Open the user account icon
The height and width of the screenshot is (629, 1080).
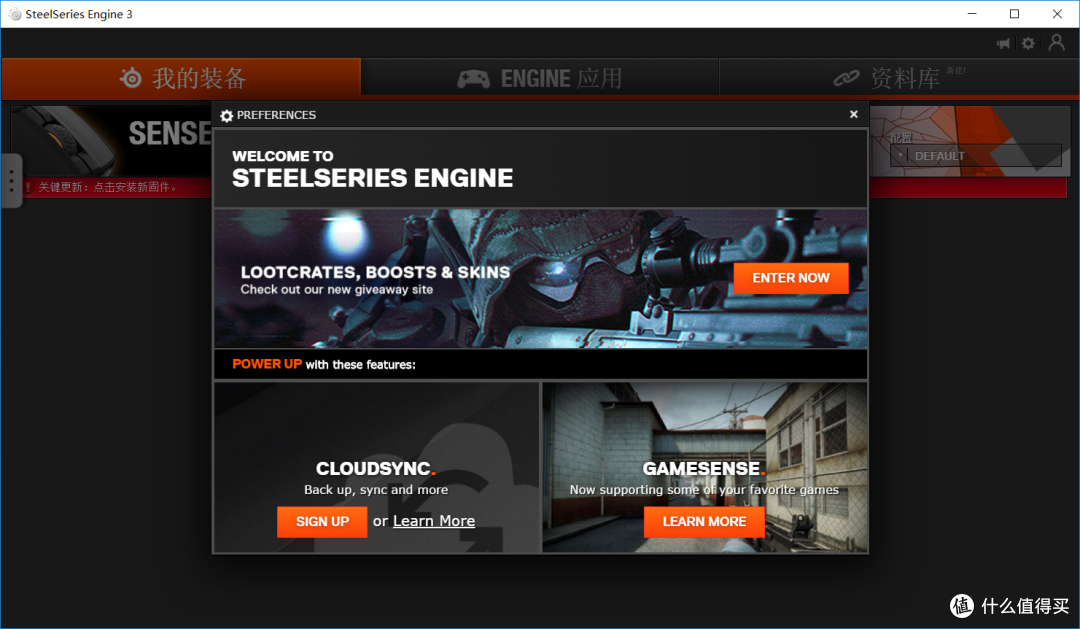[1056, 43]
